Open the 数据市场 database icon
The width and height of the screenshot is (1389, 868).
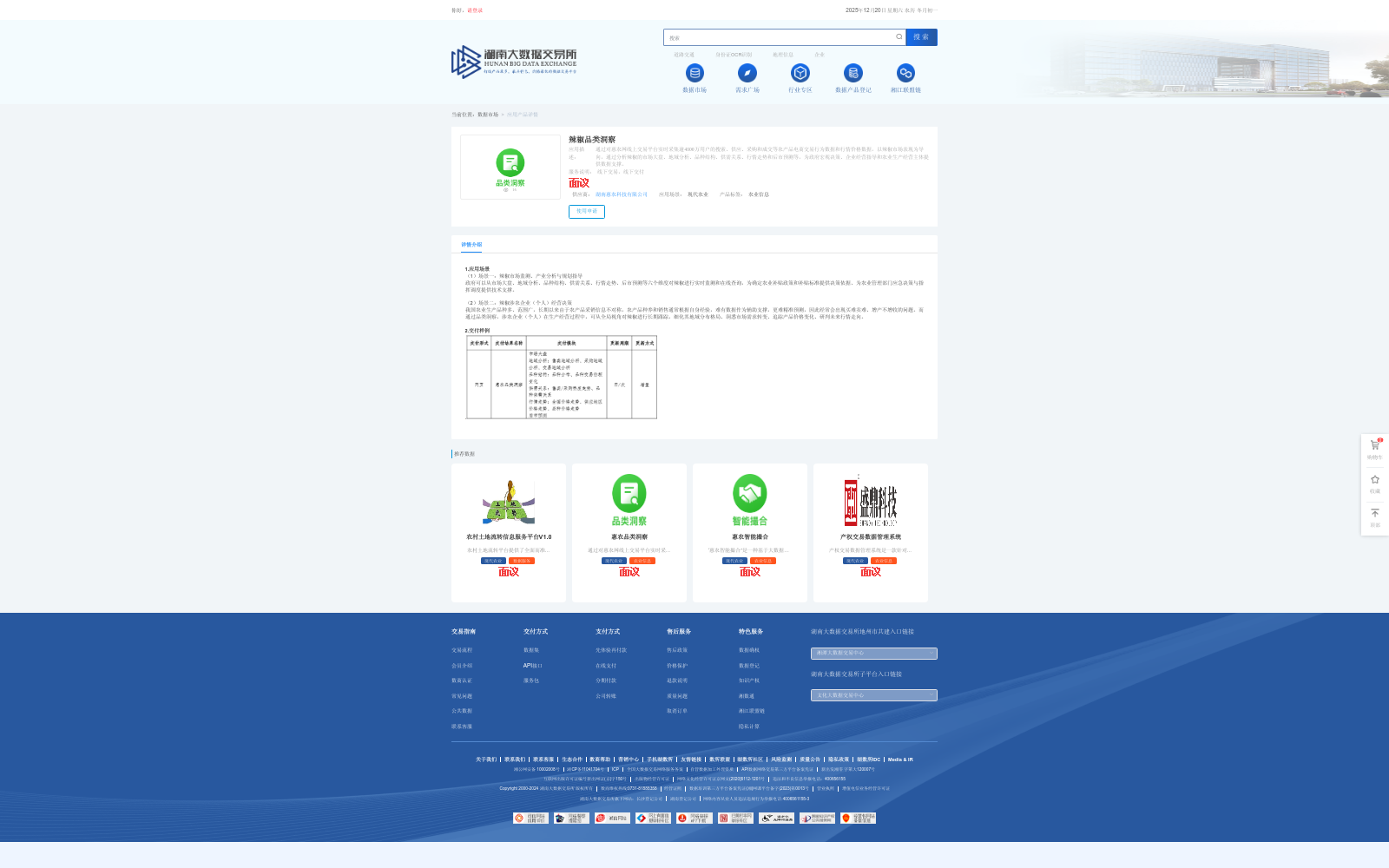694,73
